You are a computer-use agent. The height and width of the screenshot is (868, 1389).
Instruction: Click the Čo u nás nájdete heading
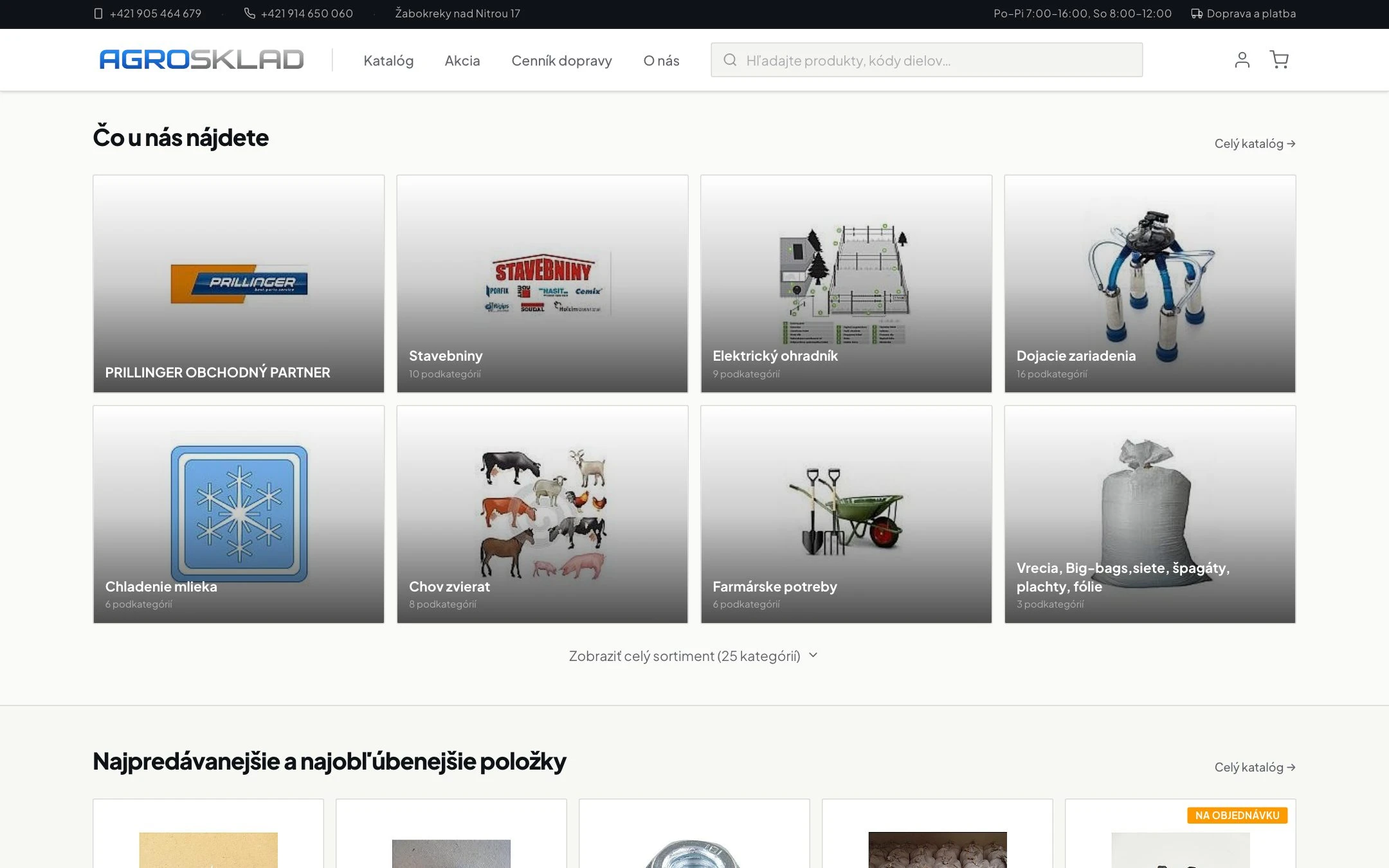pos(181,138)
